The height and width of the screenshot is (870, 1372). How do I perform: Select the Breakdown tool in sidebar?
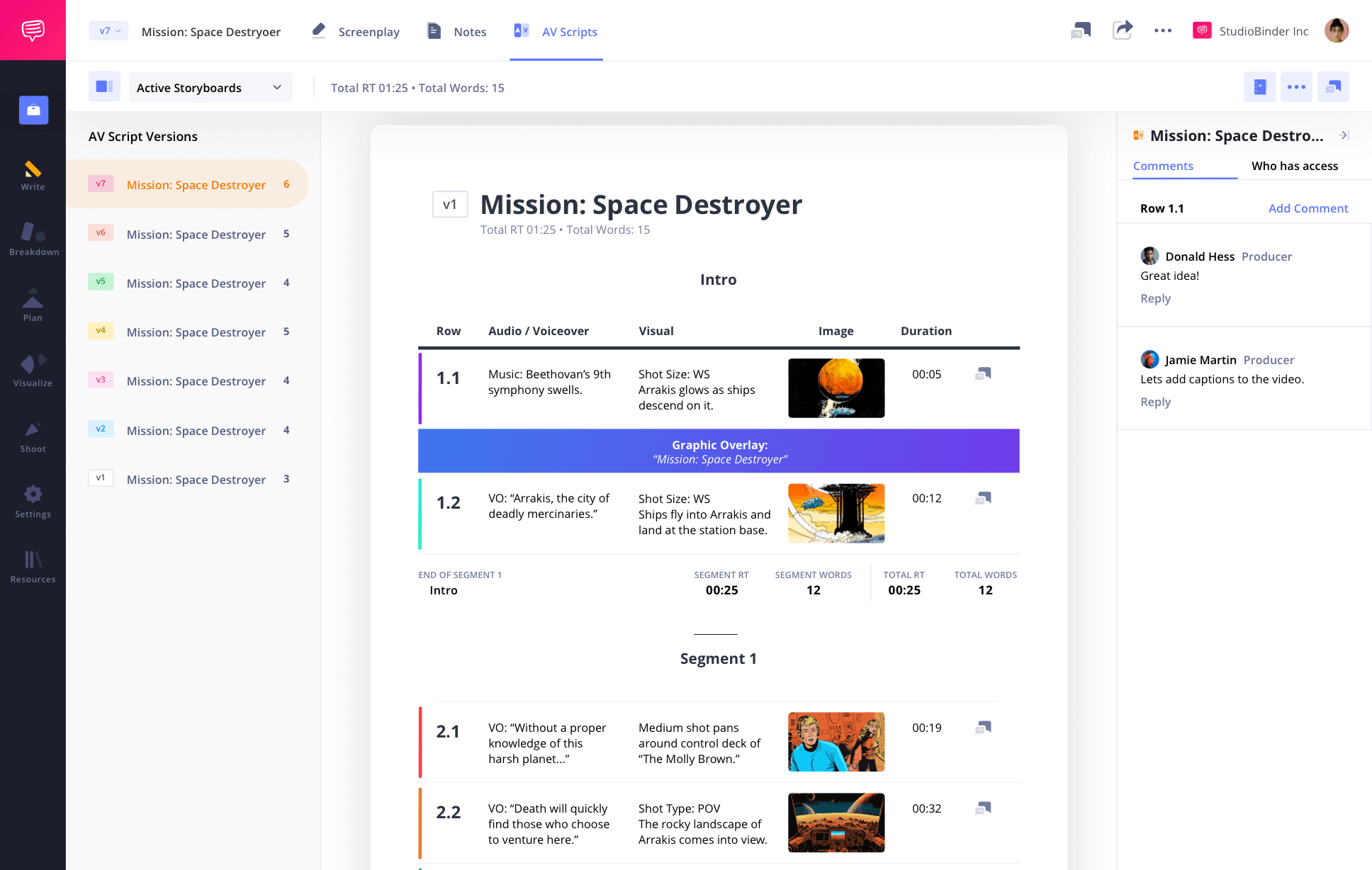[33, 237]
